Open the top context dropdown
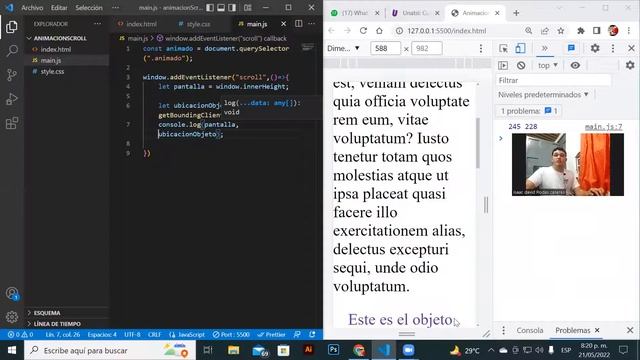 547,65
